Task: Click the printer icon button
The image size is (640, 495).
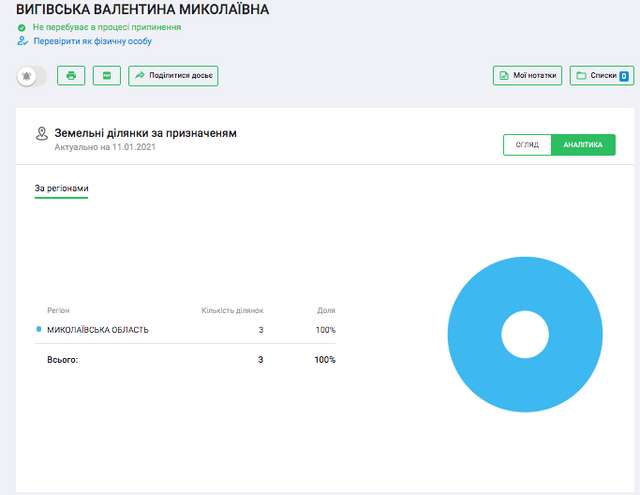Action: pyautogui.click(x=71, y=76)
